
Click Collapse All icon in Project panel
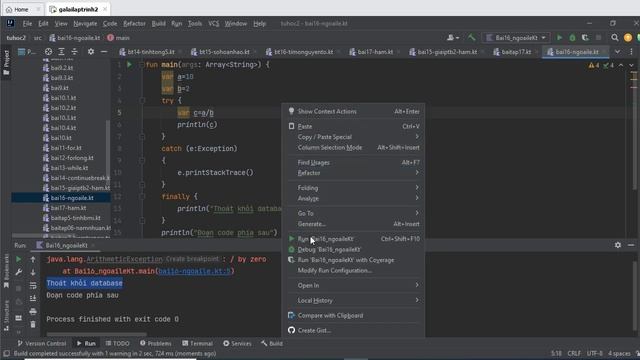coord(74,52)
